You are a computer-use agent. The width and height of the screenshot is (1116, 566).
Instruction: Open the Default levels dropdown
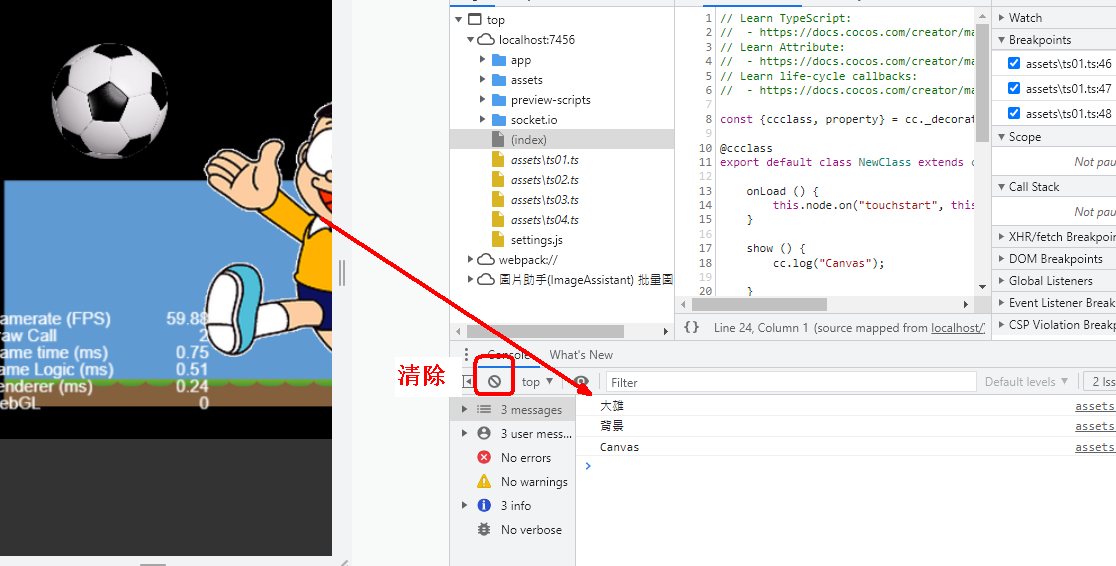point(1026,382)
